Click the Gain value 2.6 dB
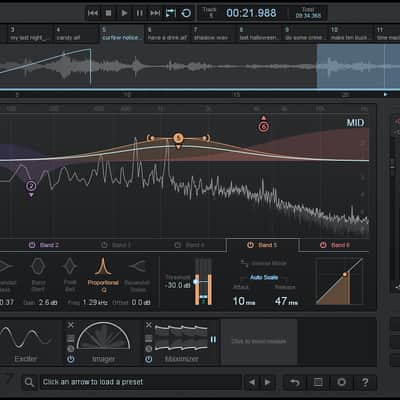The image size is (400, 400). tap(48, 302)
